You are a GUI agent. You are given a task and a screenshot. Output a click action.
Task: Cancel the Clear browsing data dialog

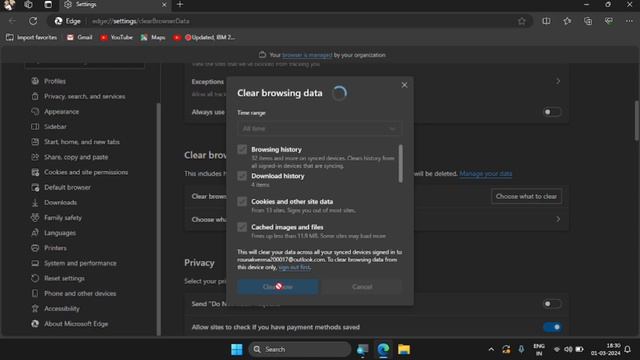coord(362,287)
